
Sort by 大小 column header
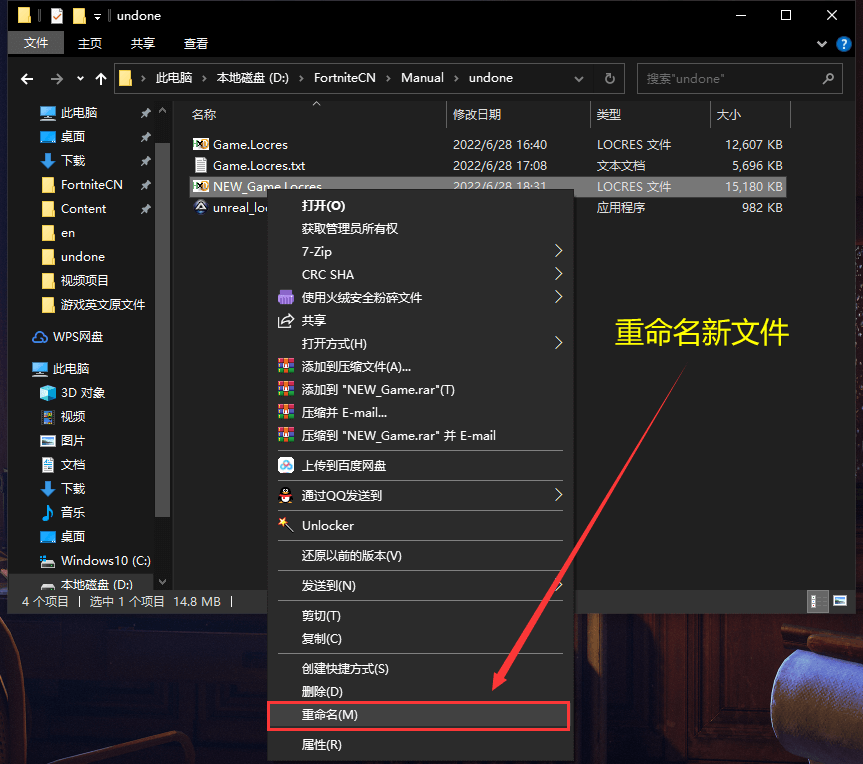(x=750, y=114)
